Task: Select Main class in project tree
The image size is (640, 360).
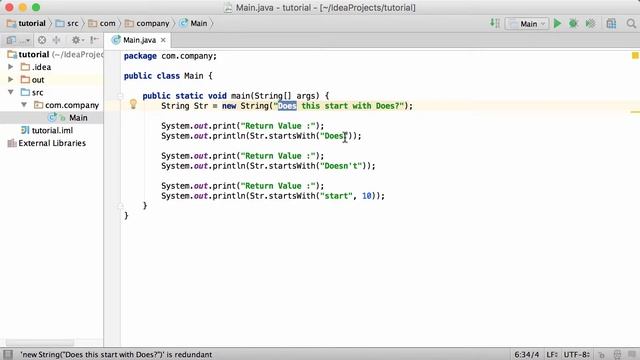Action: click(52, 118)
